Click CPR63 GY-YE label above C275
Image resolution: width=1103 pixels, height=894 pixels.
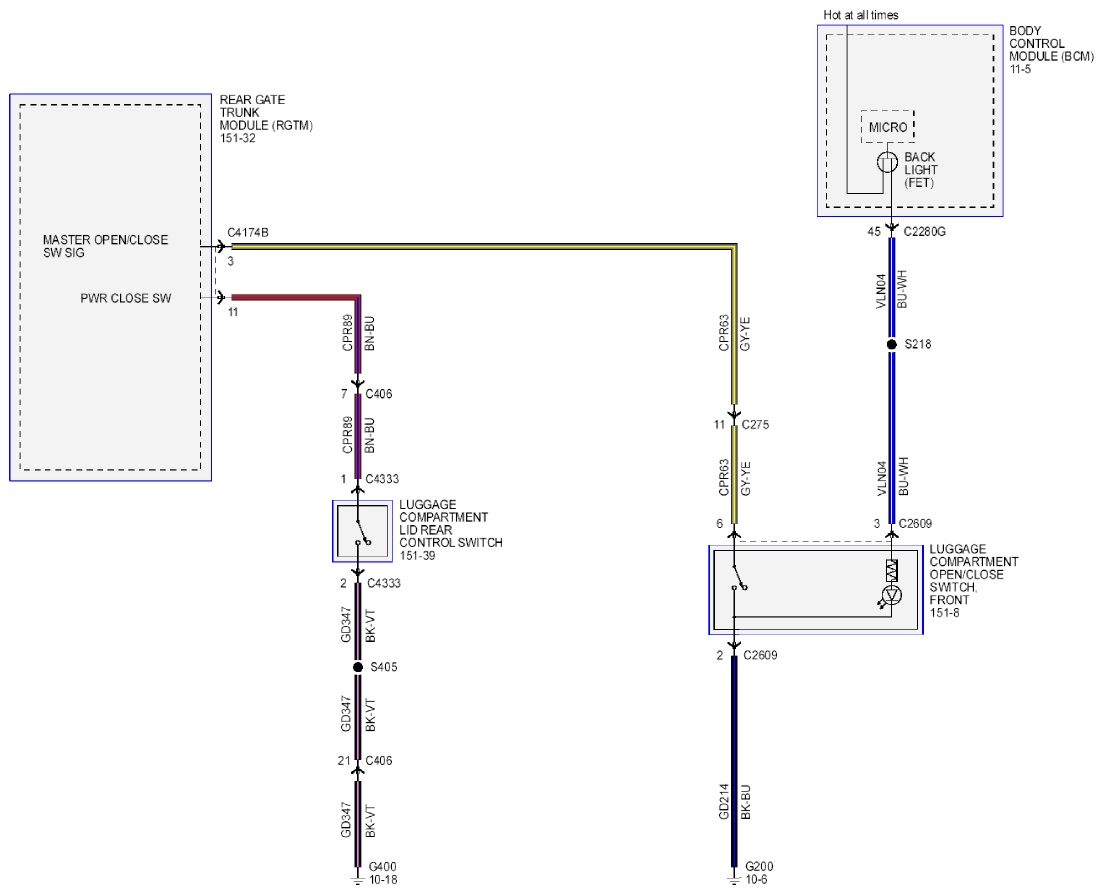(734, 333)
